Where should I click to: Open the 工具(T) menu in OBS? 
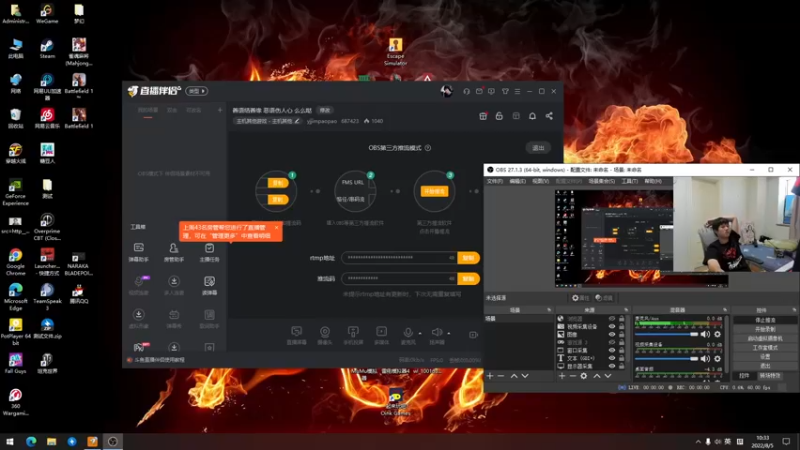pos(630,181)
